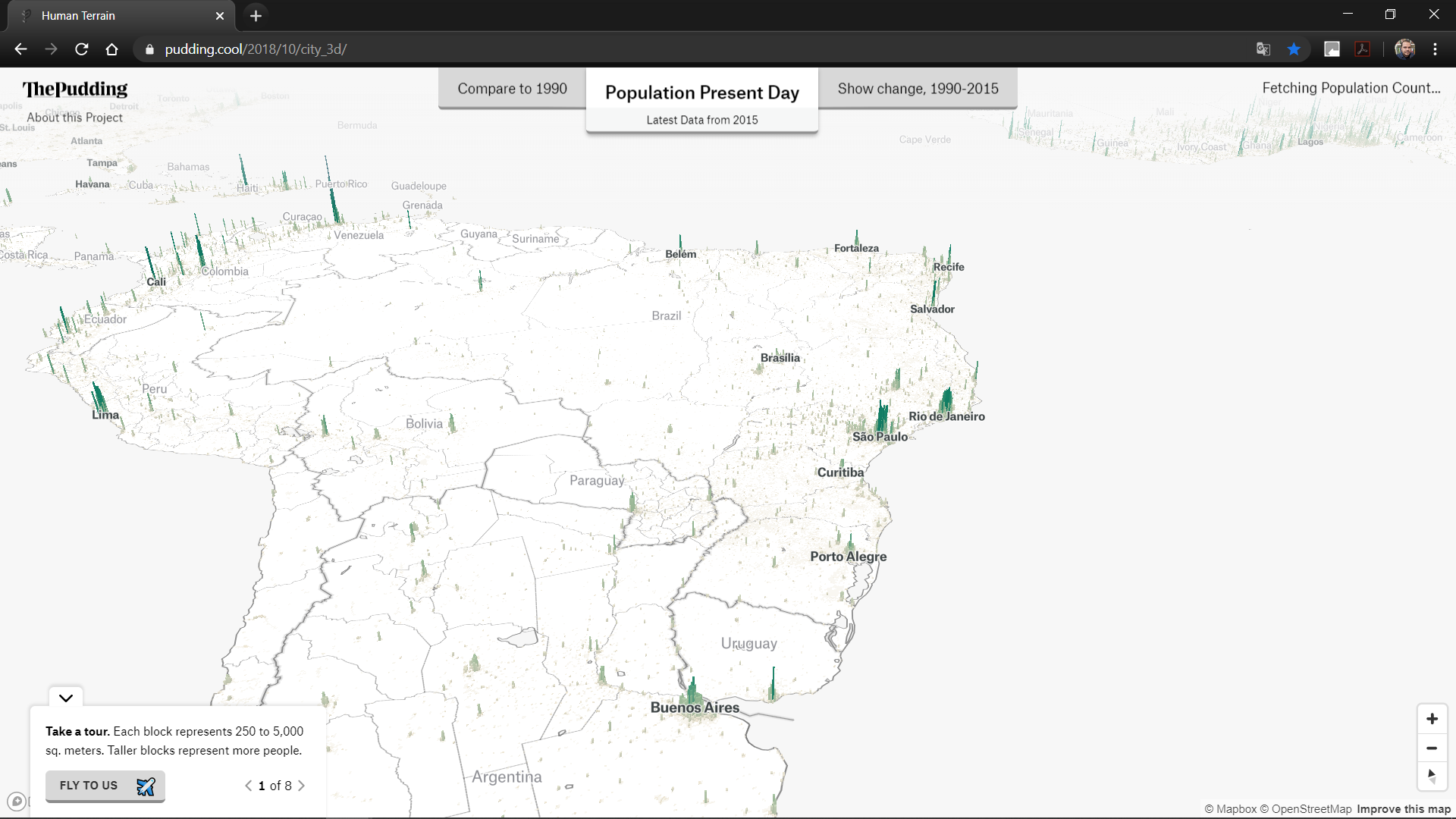Screen dimensions: 1456x819
Task: Collapse the tour panel with chevron
Action: tap(66, 698)
